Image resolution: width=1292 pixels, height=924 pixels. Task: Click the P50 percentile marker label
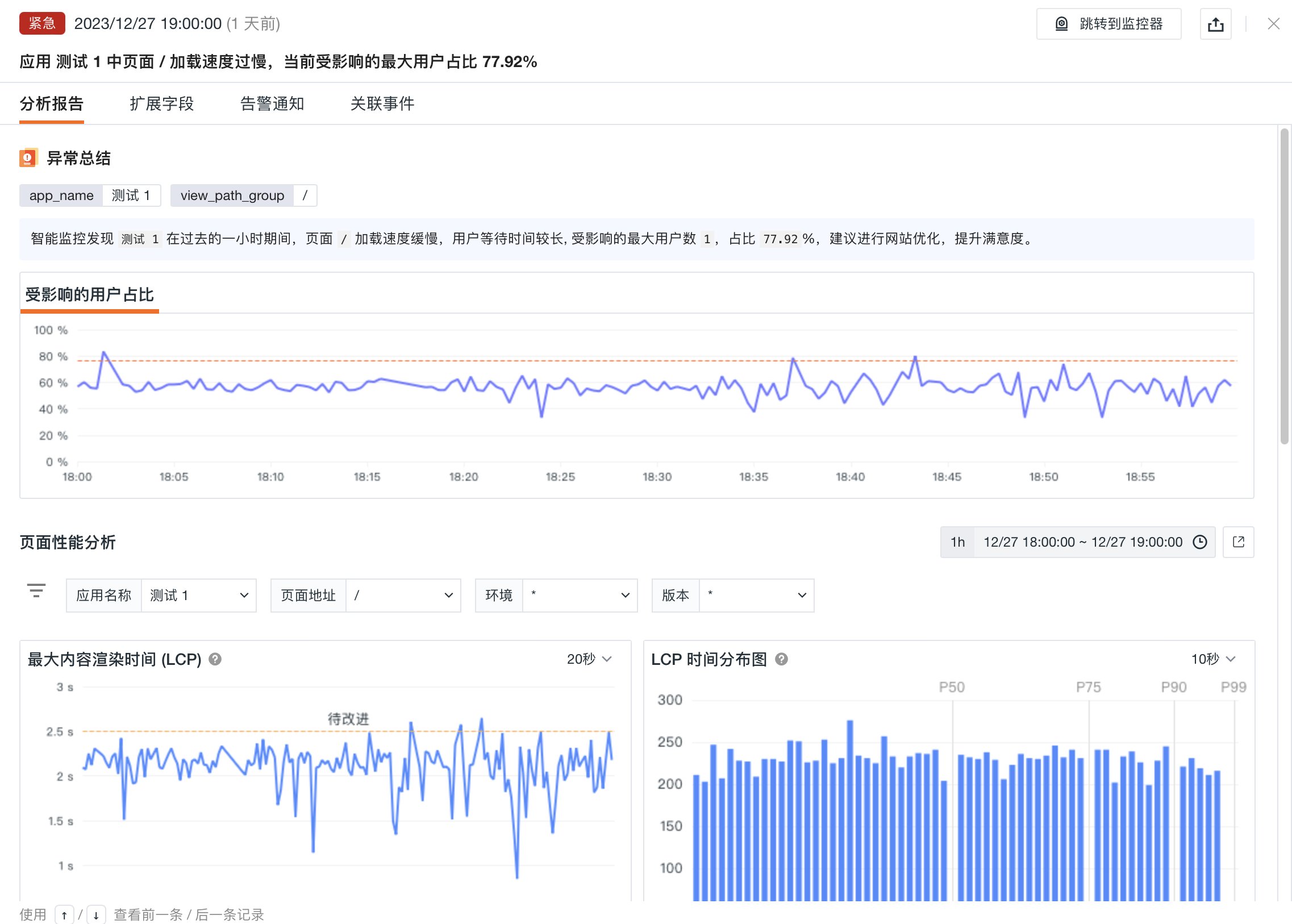(x=952, y=687)
